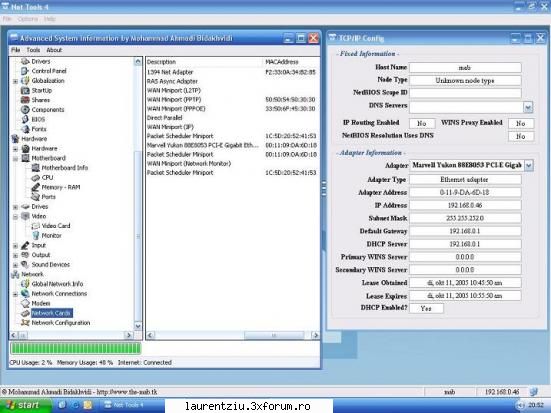The height and width of the screenshot is (413, 551).
Task: Select the BIOS icon
Action: point(25,119)
